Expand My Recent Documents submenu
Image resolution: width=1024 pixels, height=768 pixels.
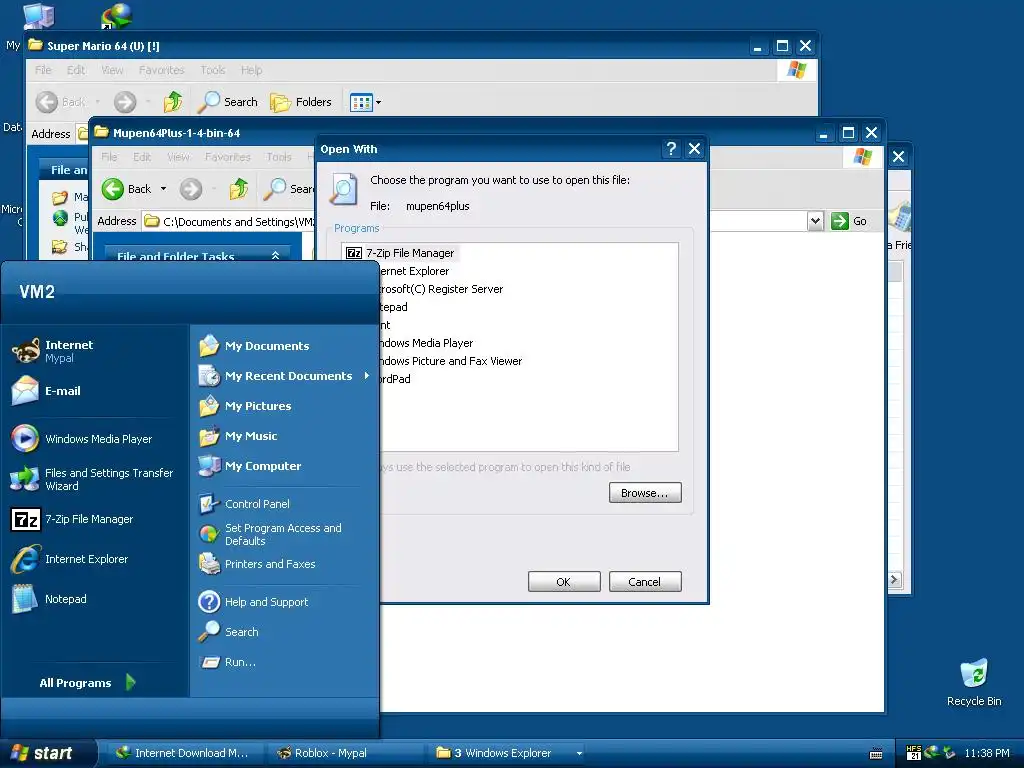point(284,376)
